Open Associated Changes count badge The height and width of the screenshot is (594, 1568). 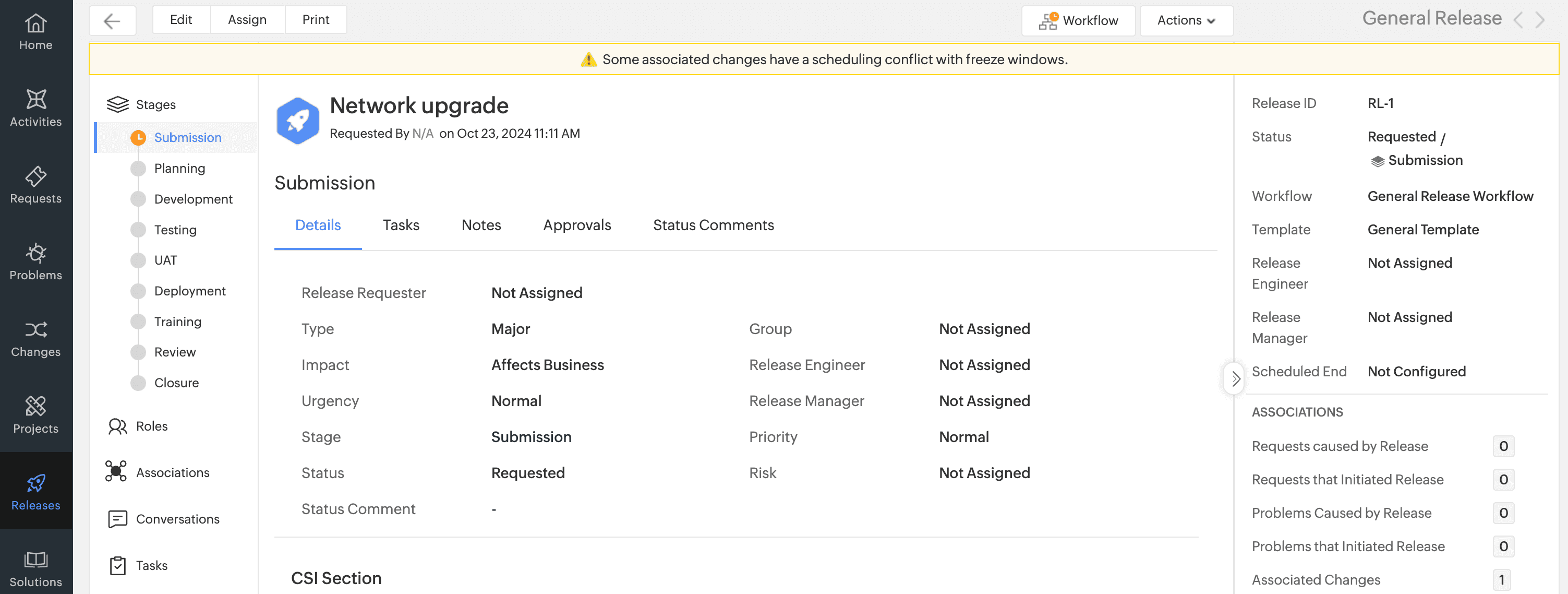1502,579
